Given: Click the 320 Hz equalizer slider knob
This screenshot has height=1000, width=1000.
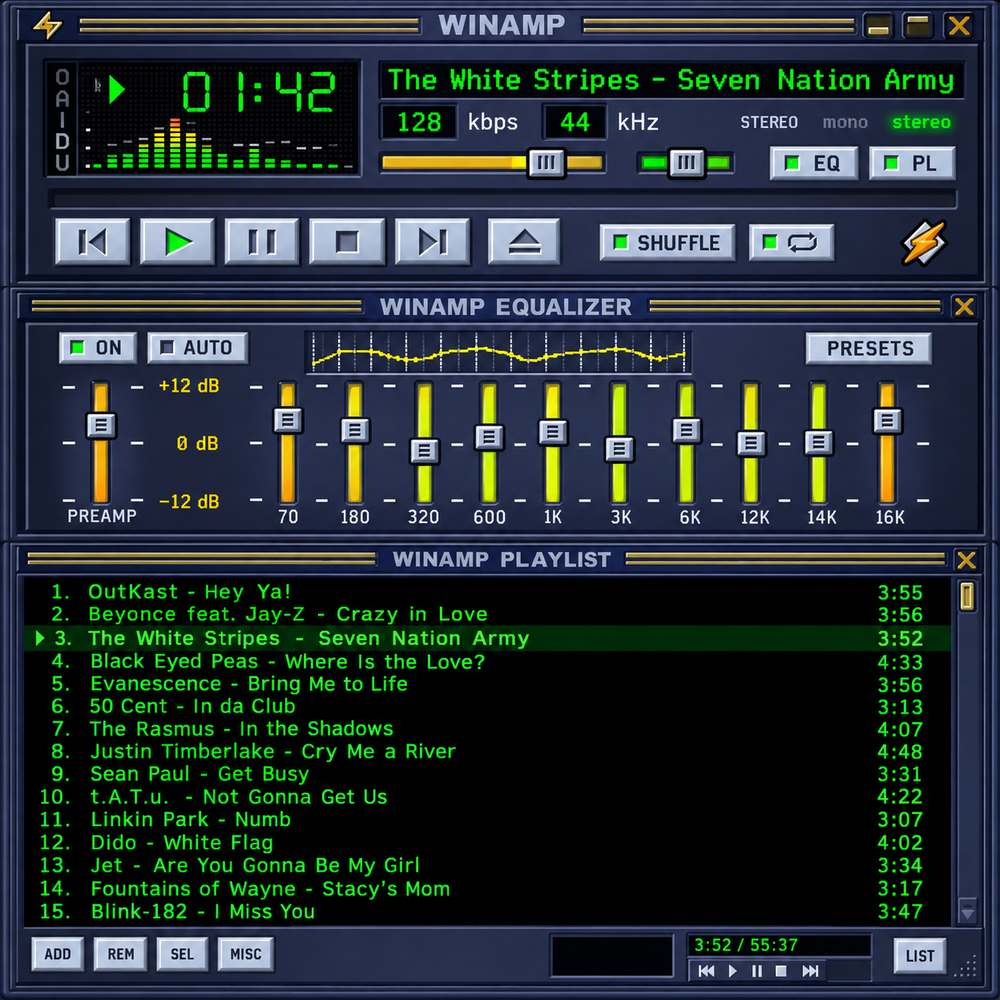Looking at the screenshot, I should 424,450.
